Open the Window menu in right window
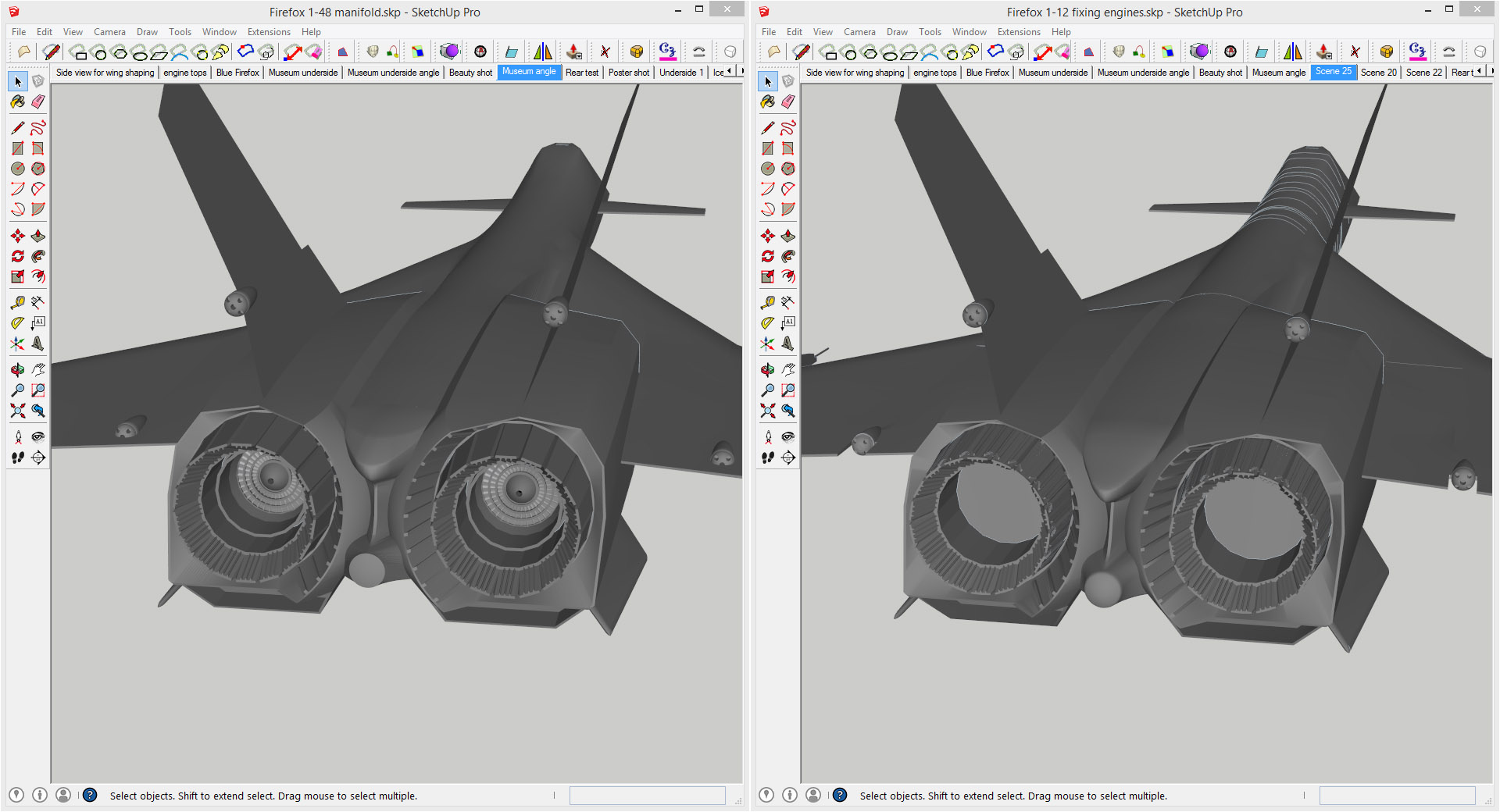The height and width of the screenshot is (812, 1500). click(969, 32)
